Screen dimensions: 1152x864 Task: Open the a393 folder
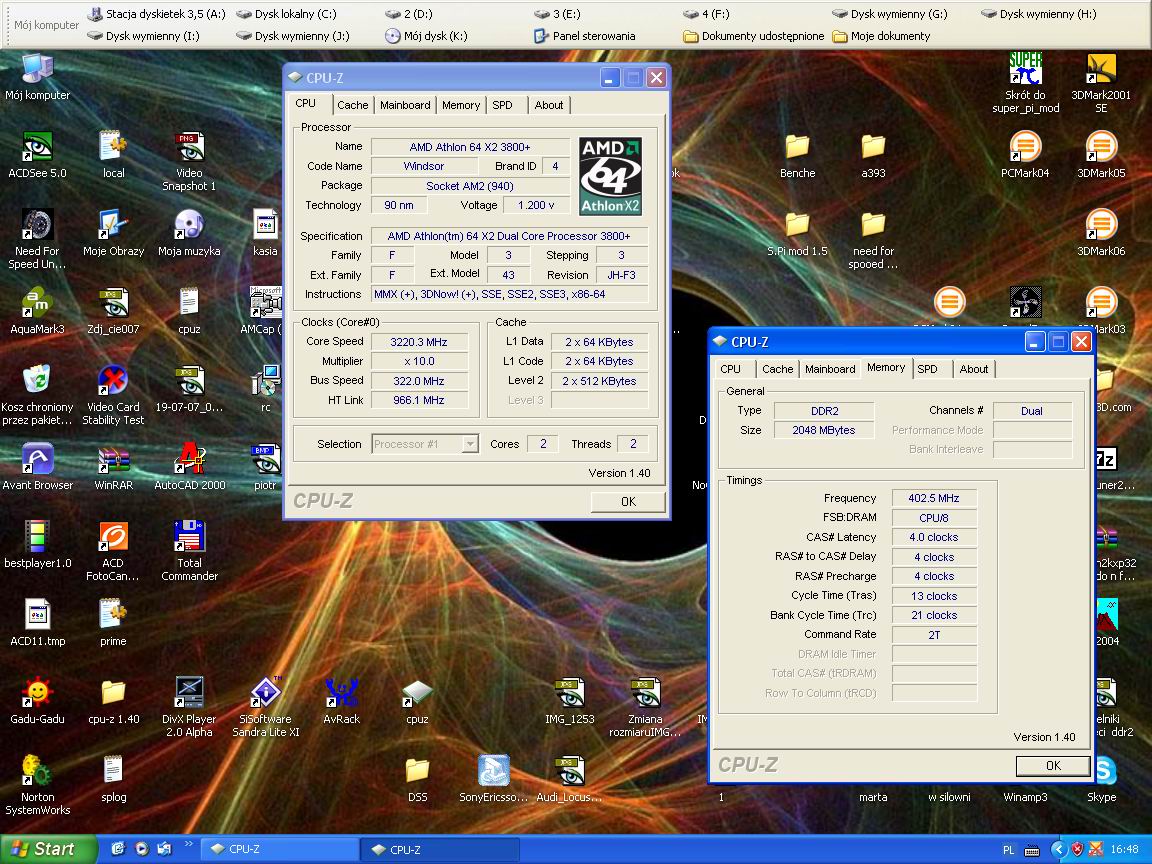pyautogui.click(x=873, y=154)
